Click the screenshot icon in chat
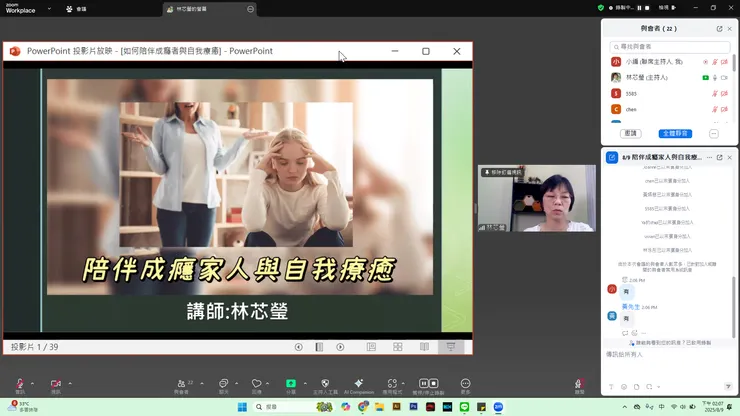 [649, 387]
